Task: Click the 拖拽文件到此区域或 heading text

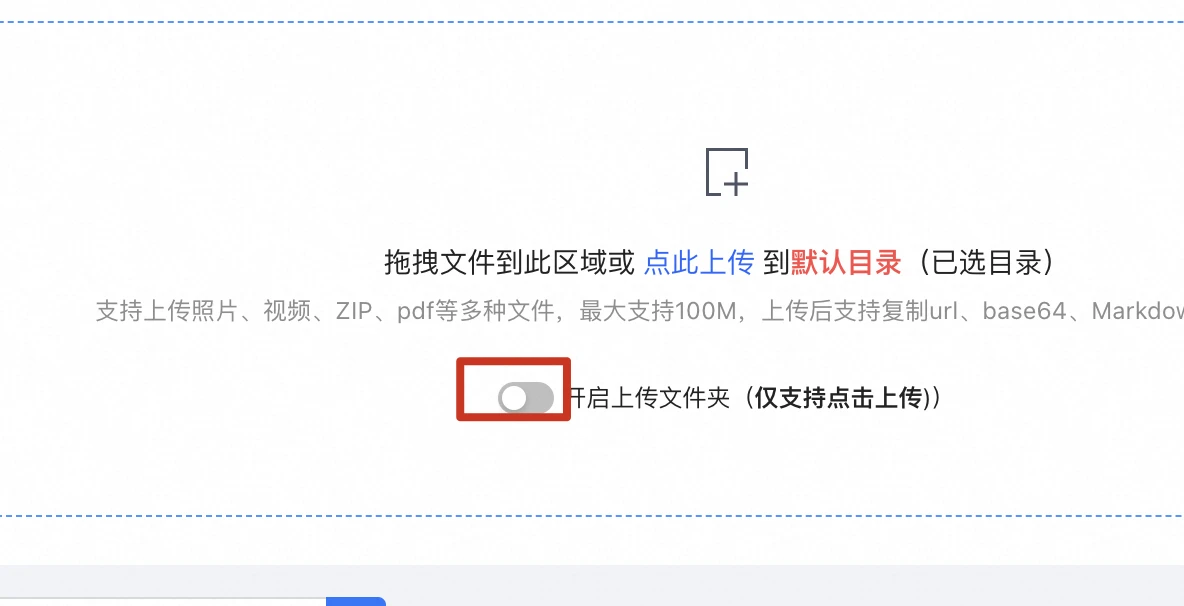Action: click(510, 263)
